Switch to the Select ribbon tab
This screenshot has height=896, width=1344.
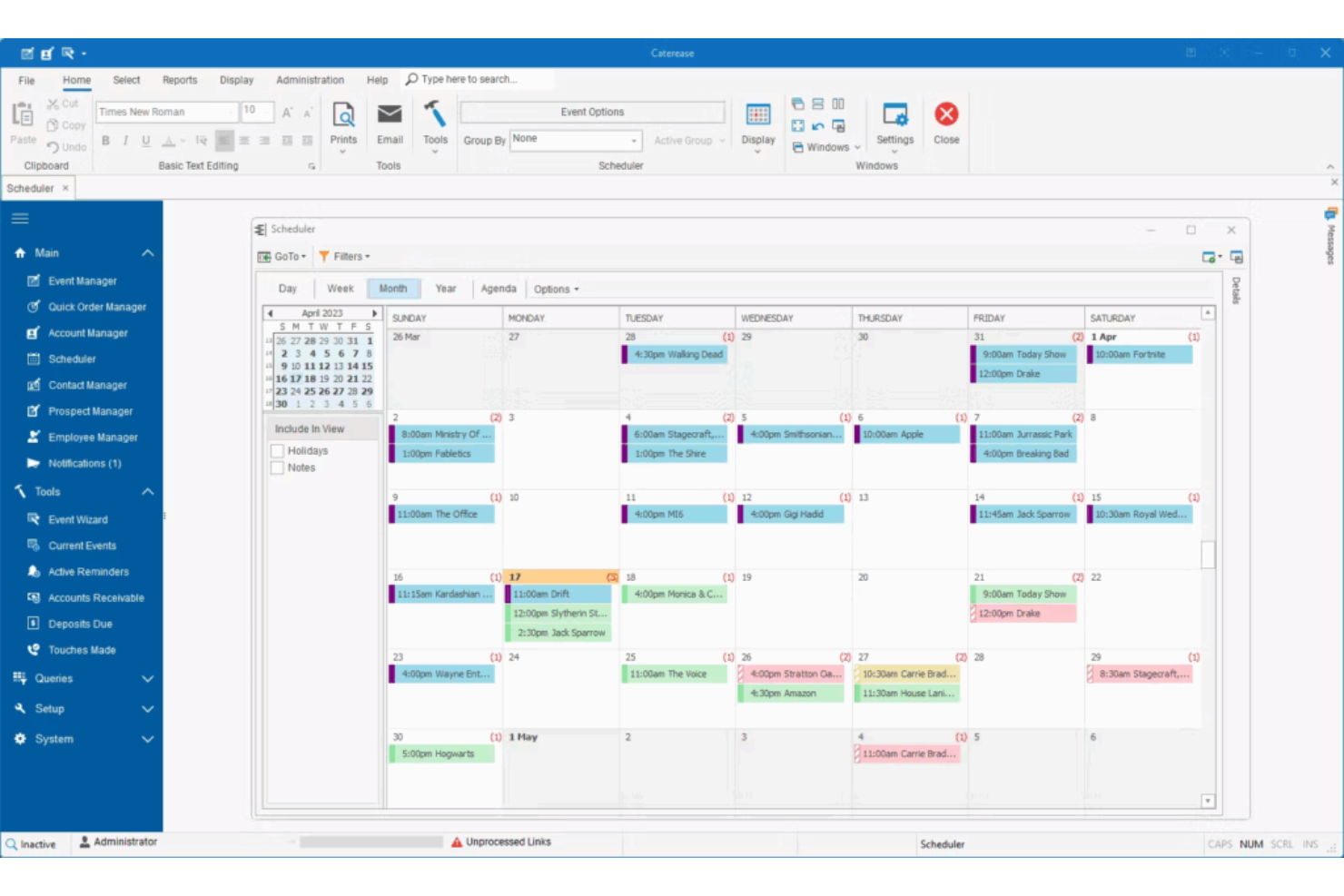(126, 80)
